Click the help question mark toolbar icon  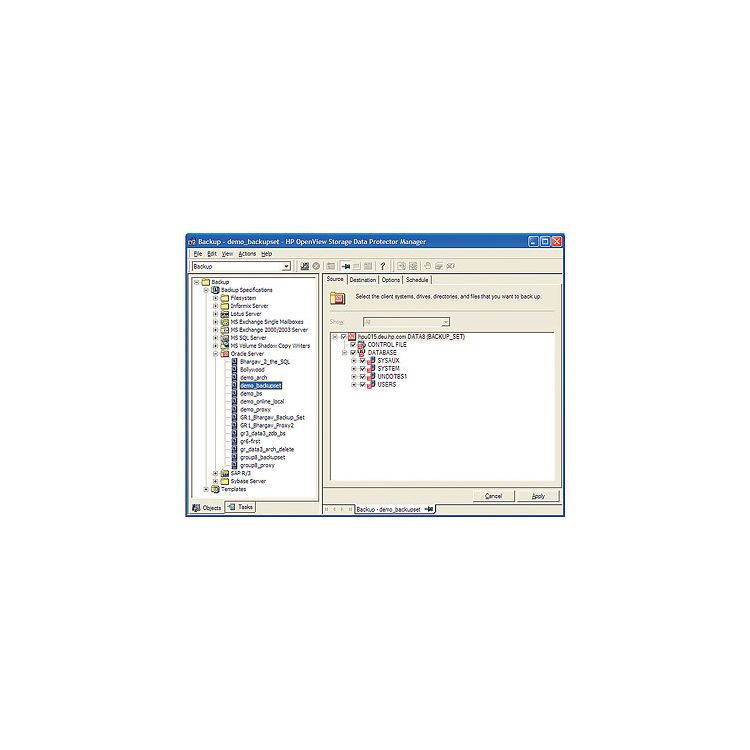[382, 266]
